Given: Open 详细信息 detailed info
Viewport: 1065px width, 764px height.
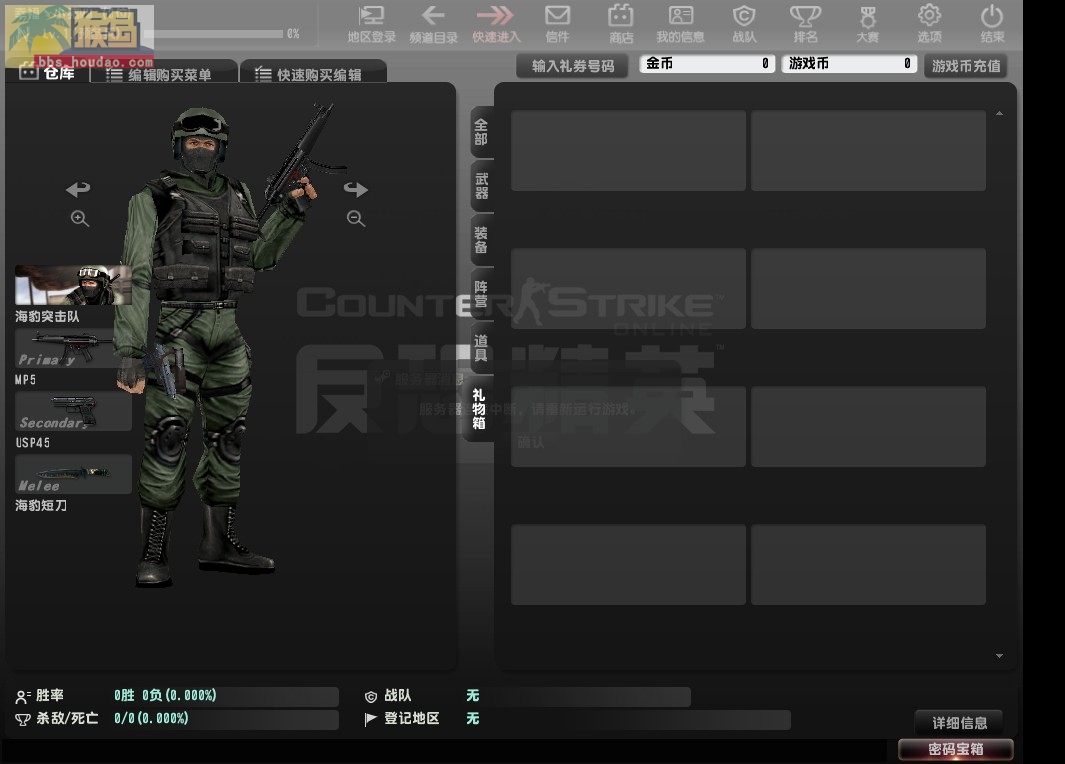Looking at the screenshot, I should (x=959, y=723).
